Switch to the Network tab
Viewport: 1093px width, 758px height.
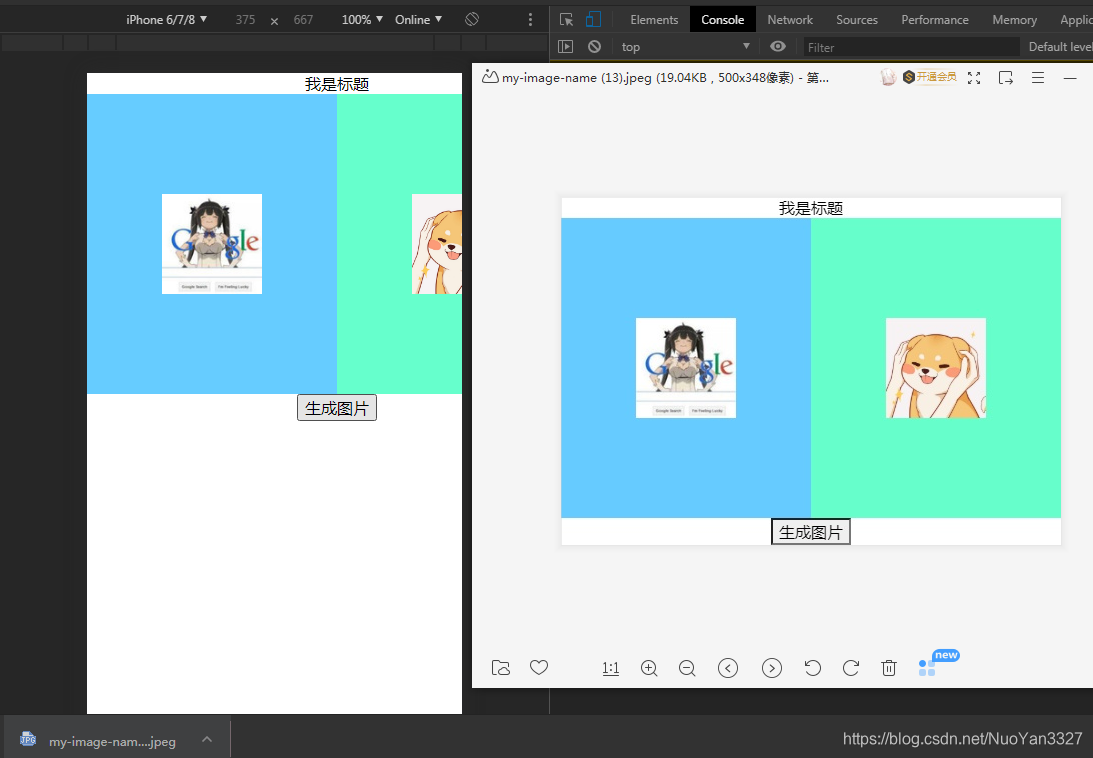pos(790,20)
